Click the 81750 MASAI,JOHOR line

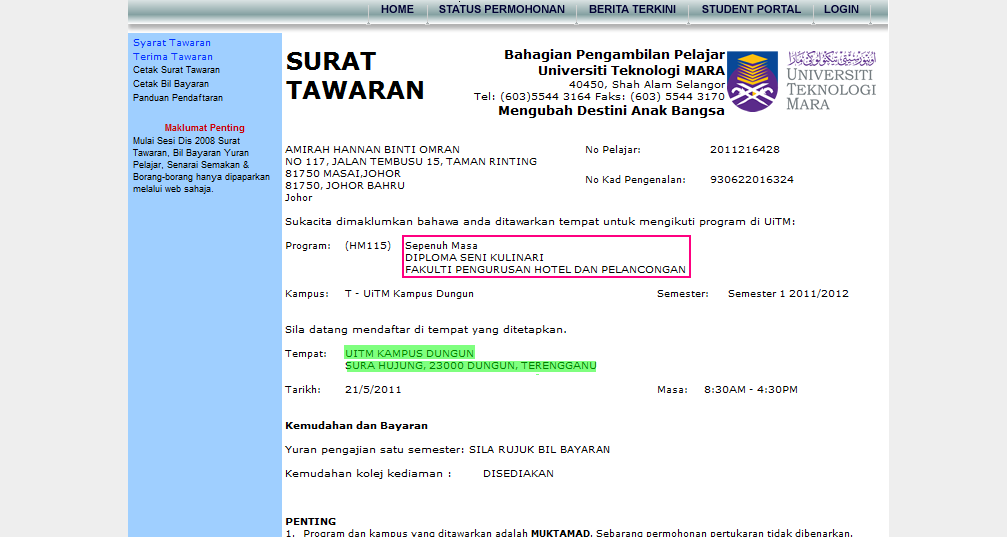343,174
